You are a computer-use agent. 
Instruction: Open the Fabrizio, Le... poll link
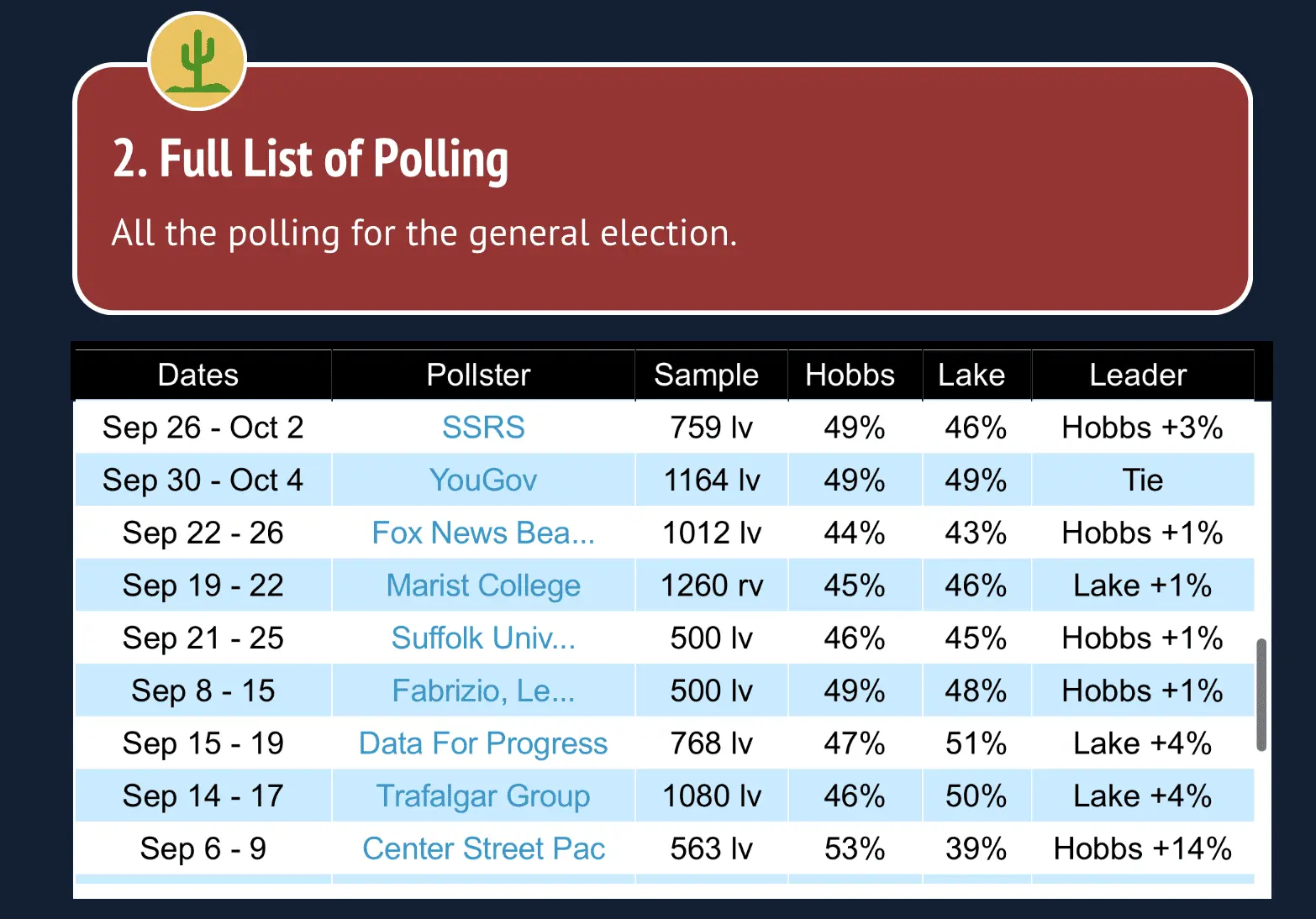(483, 691)
